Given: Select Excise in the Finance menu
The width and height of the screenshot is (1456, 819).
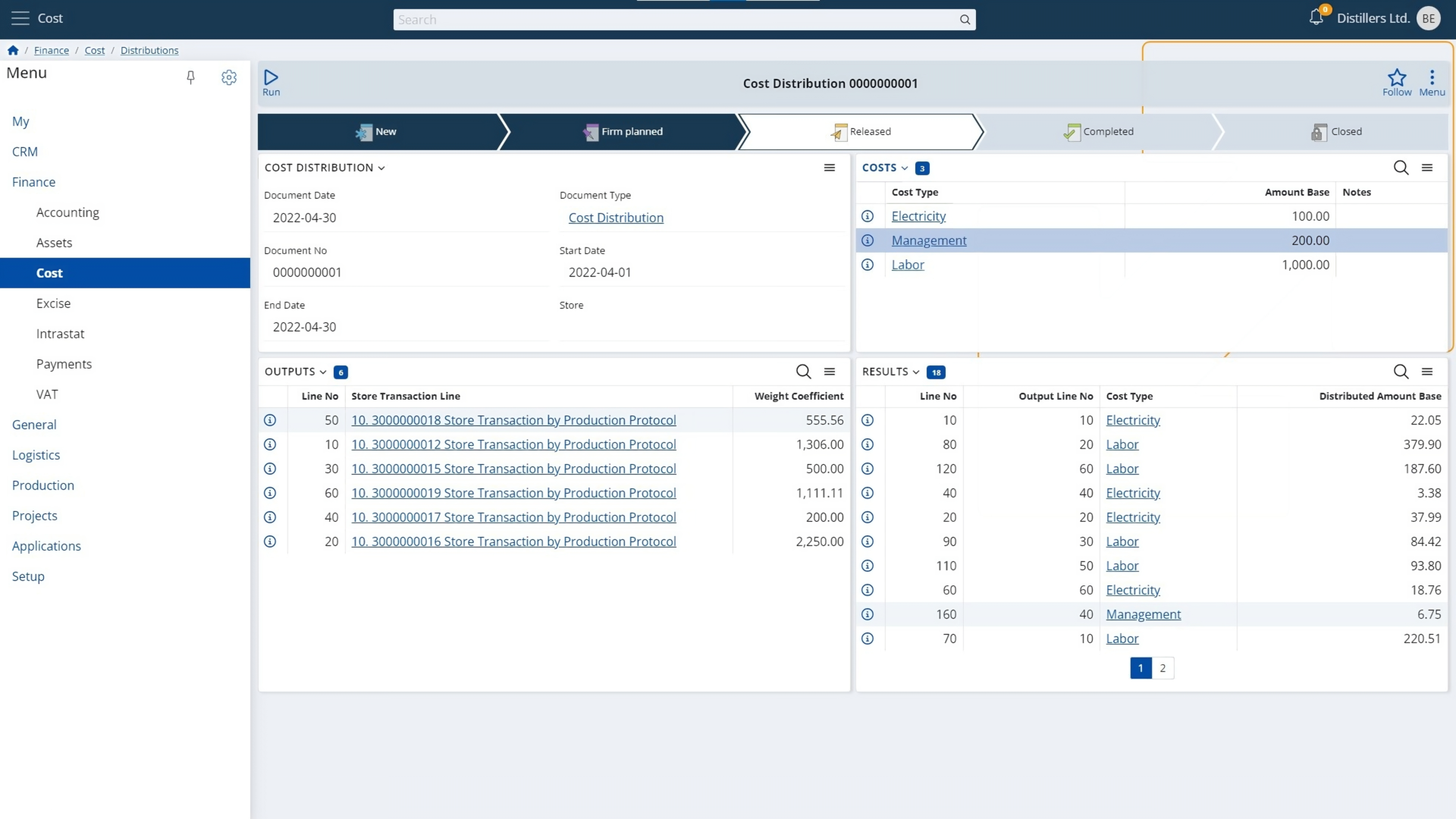Looking at the screenshot, I should click(x=53, y=303).
